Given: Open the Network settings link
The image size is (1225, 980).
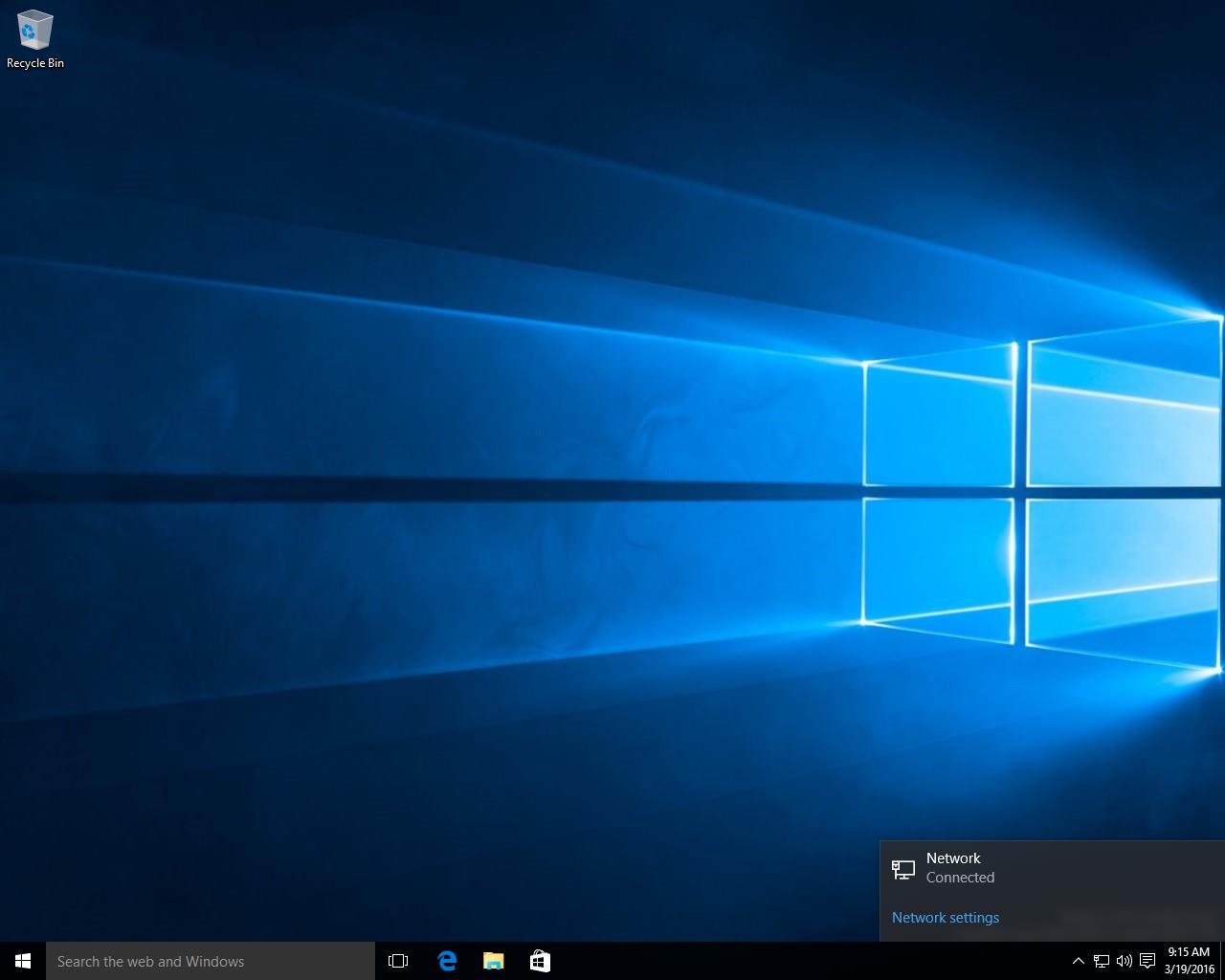Looking at the screenshot, I should pyautogui.click(x=946, y=917).
